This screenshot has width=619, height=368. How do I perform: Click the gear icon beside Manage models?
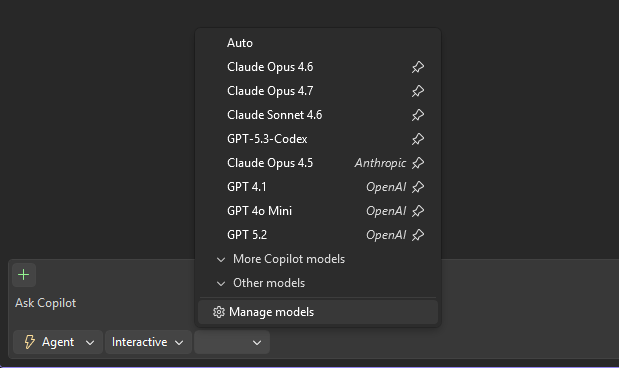218,312
